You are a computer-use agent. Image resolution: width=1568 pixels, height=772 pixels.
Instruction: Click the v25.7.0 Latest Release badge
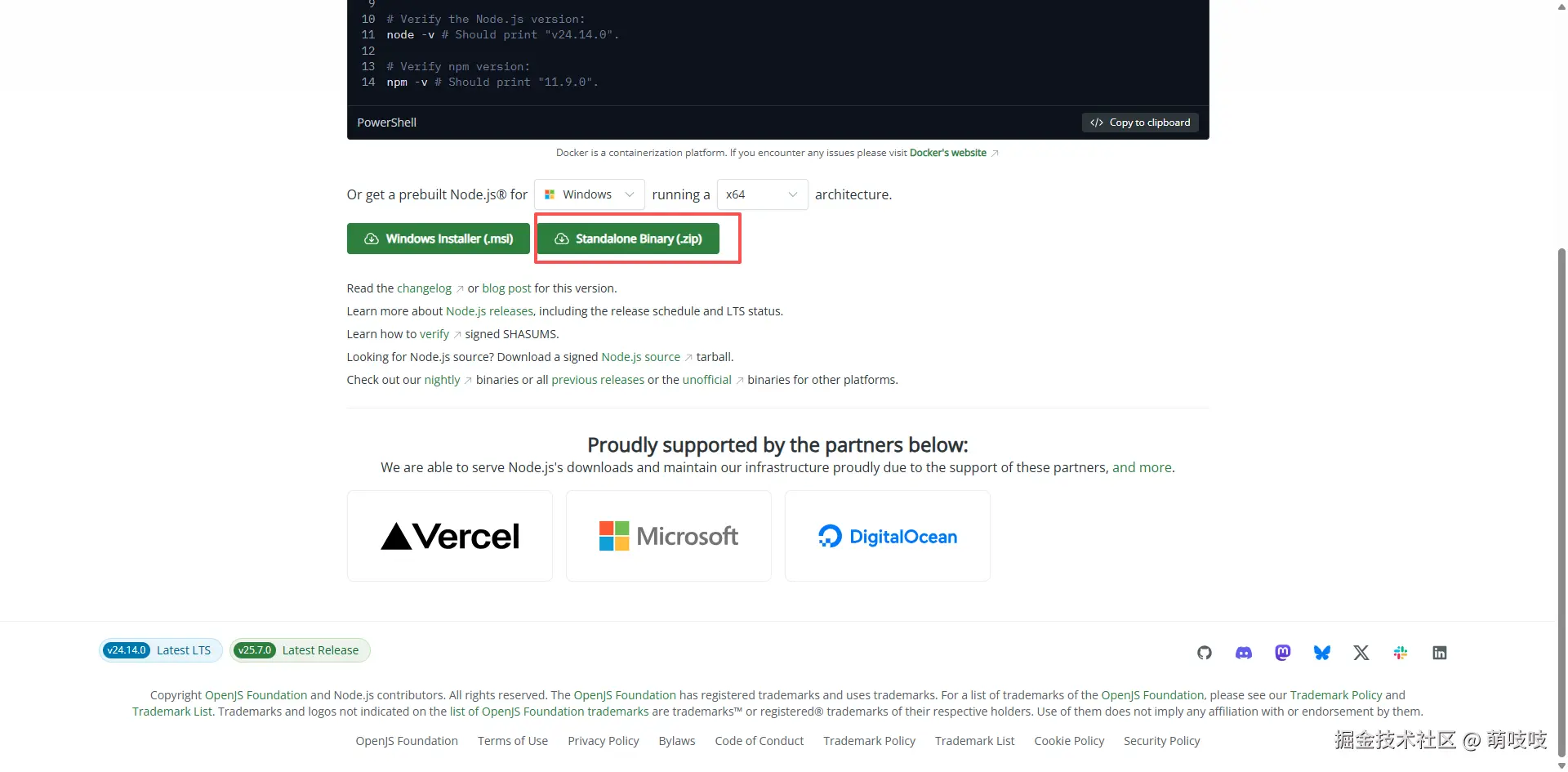coord(299,650)
